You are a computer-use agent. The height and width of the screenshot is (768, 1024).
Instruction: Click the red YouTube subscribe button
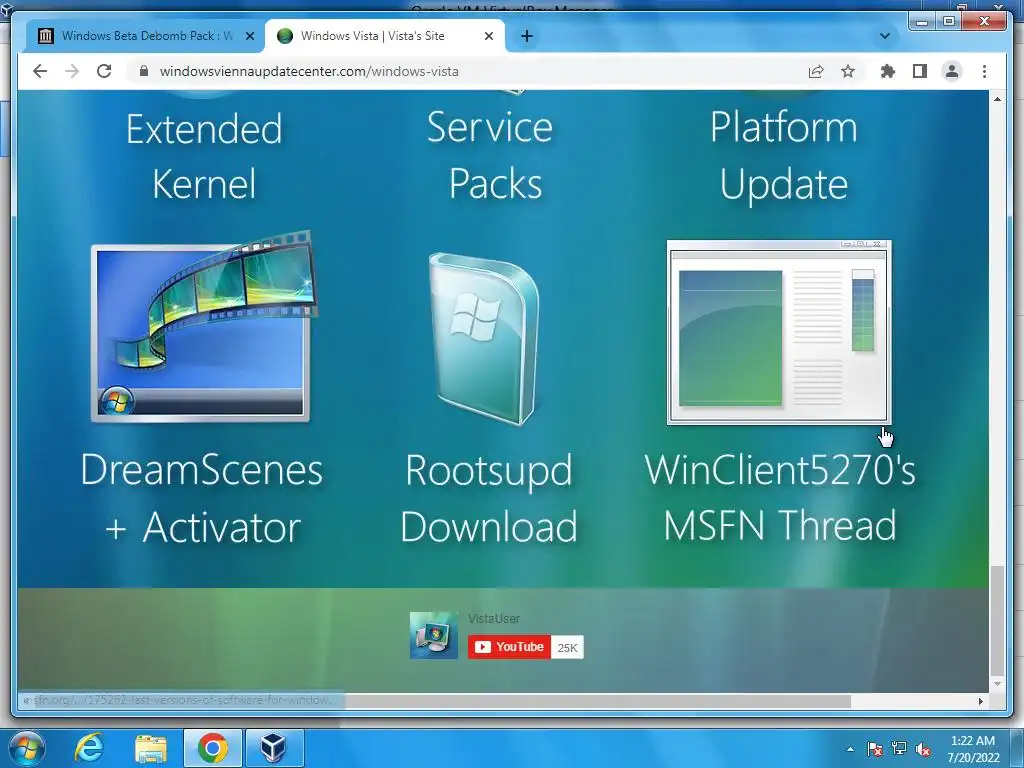tap(509, 647)
